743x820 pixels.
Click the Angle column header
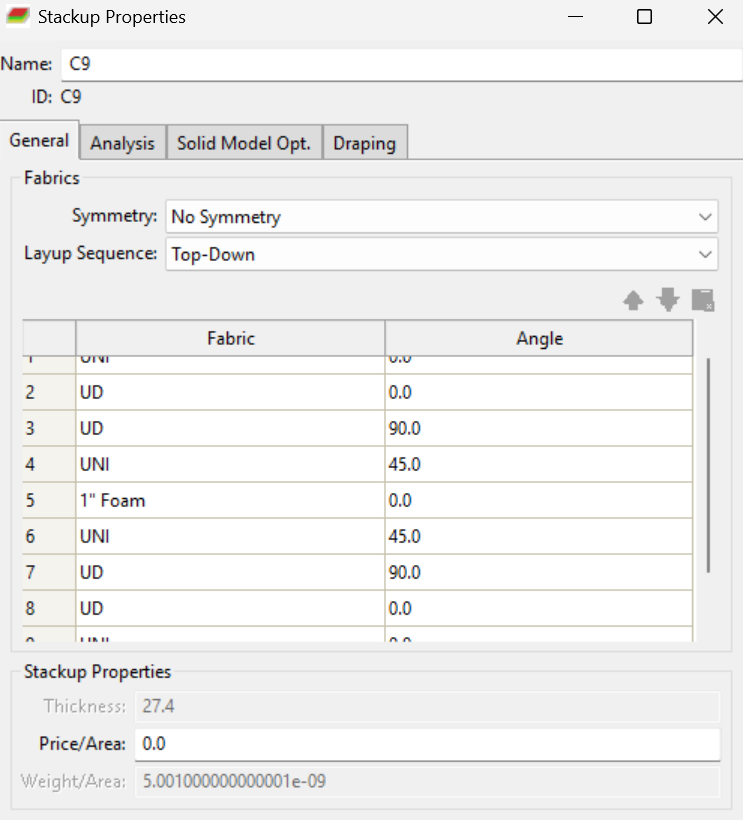tap(539, 338)
